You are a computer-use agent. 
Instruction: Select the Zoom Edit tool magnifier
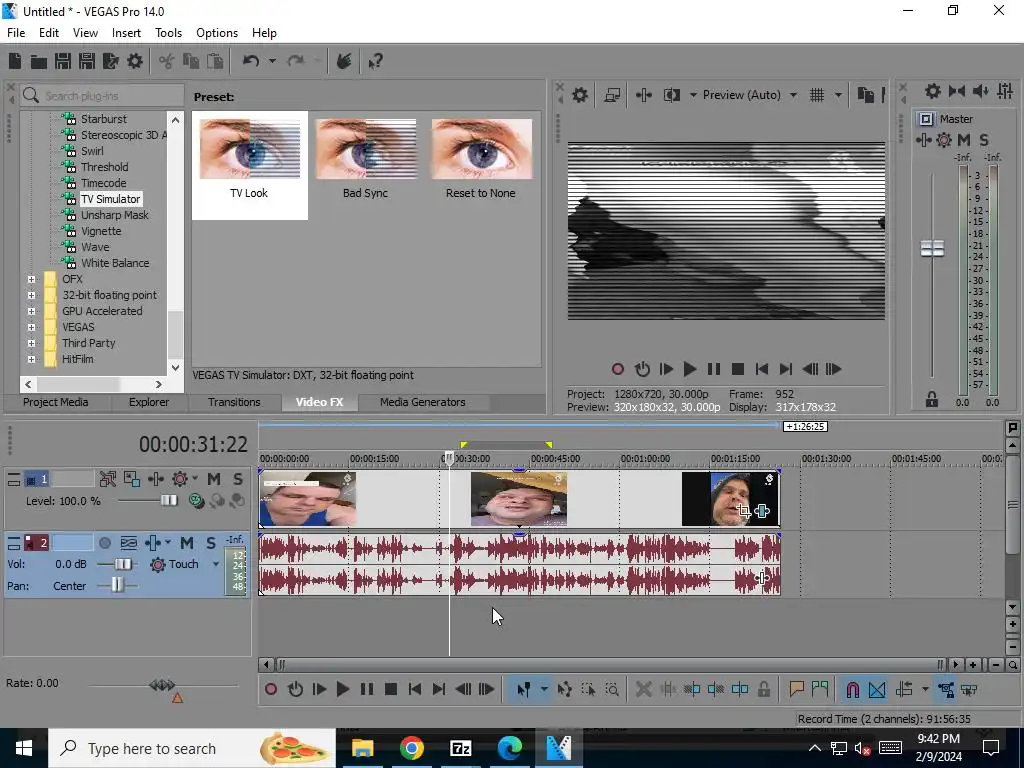612,689
